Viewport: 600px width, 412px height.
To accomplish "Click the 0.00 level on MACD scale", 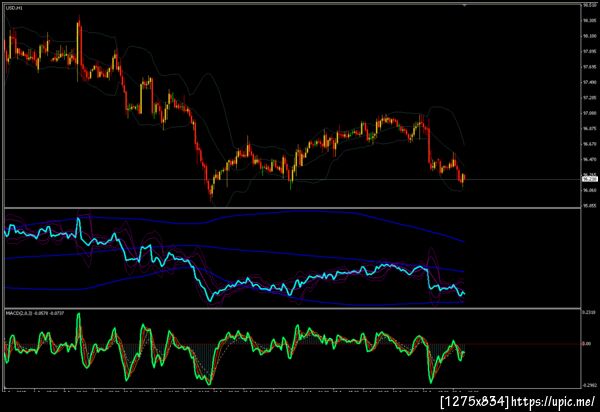I will click(x=586, y=344).
